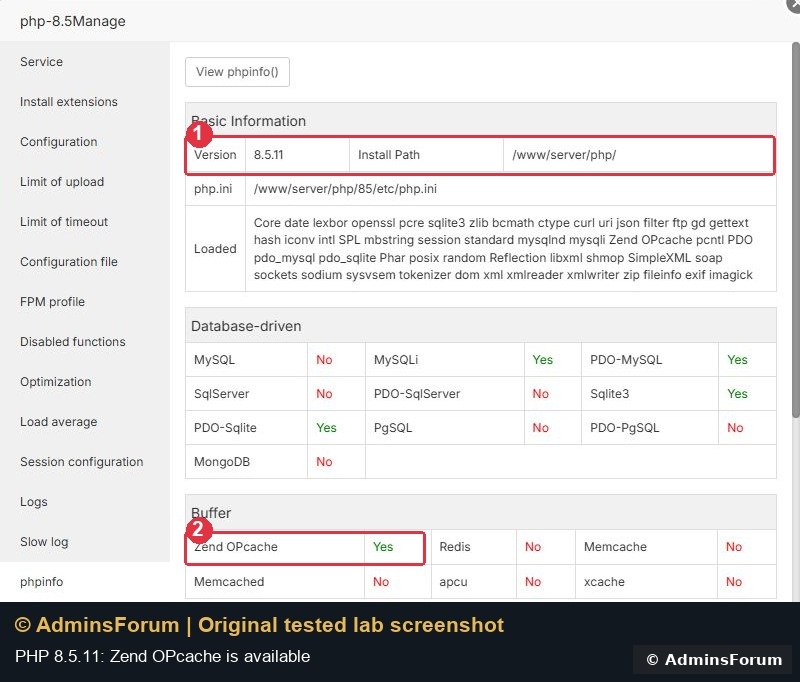Viewport: 800px width, 682px height.
Task: Open the Slow log section
Action: point(44,542)
